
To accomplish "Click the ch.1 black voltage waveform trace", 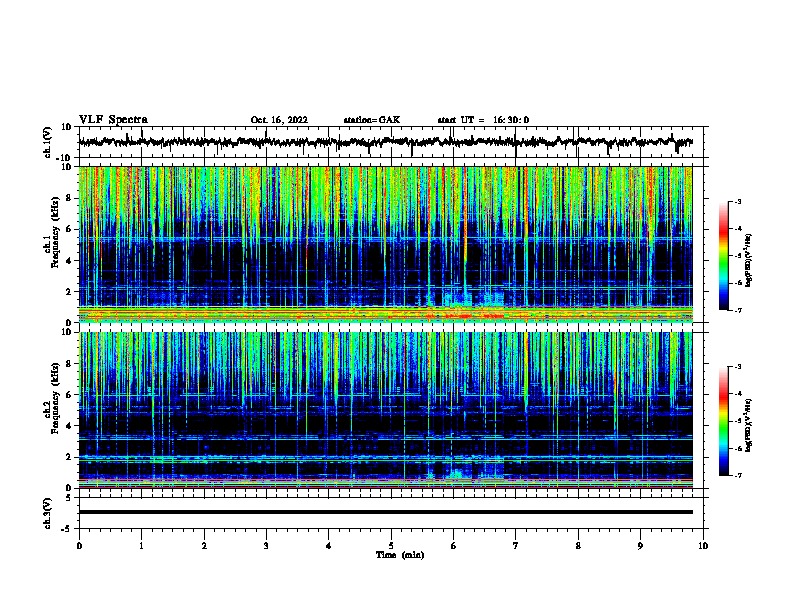I will click(385, 142).
